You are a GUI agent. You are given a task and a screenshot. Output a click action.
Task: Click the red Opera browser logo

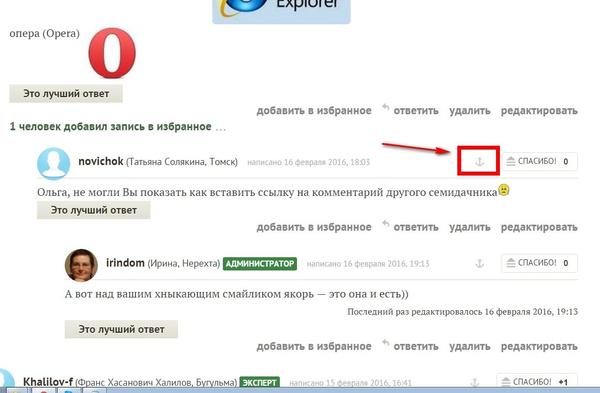[112, 53]
